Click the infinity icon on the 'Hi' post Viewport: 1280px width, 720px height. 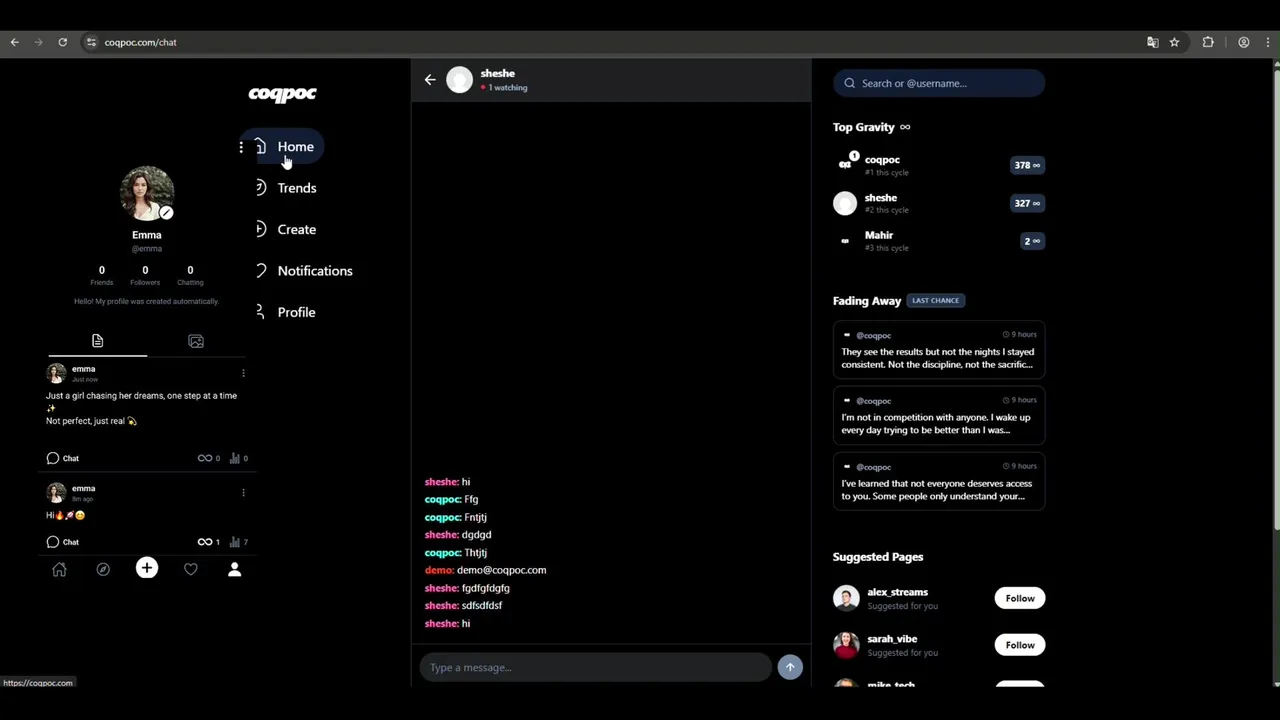(x=204, y=542)
